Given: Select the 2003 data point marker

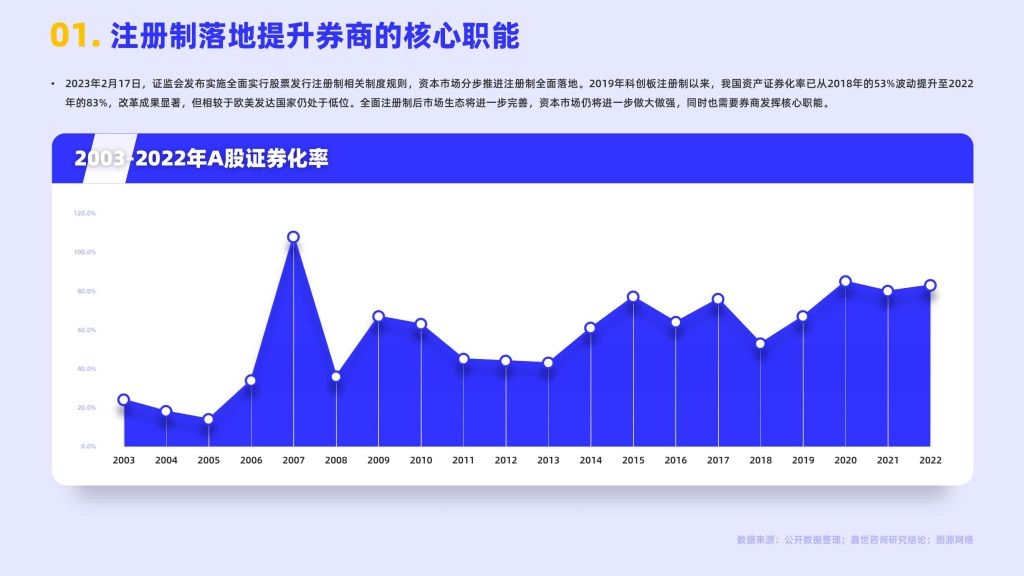Looking at the screenshot, I should pyautogui.click(x=123, y=400).
